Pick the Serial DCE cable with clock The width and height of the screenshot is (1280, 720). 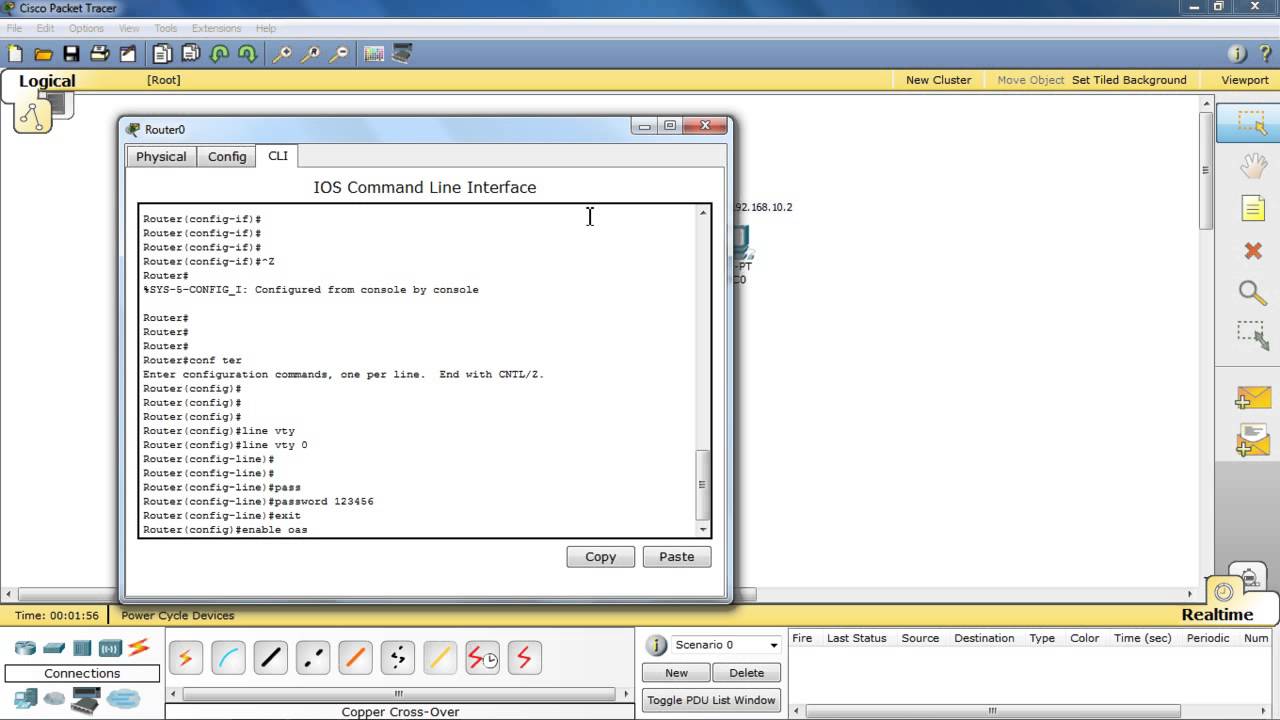click(483, 658)
